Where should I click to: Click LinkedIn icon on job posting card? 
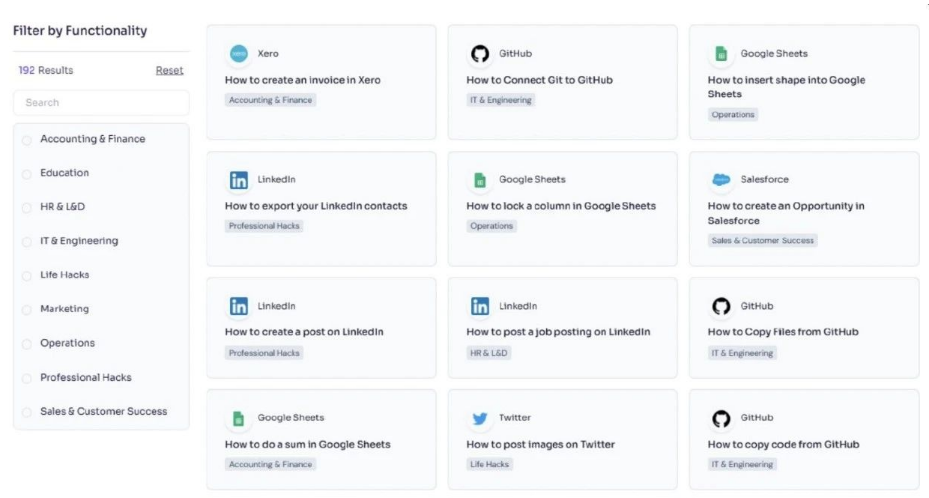tap(480, 306)
